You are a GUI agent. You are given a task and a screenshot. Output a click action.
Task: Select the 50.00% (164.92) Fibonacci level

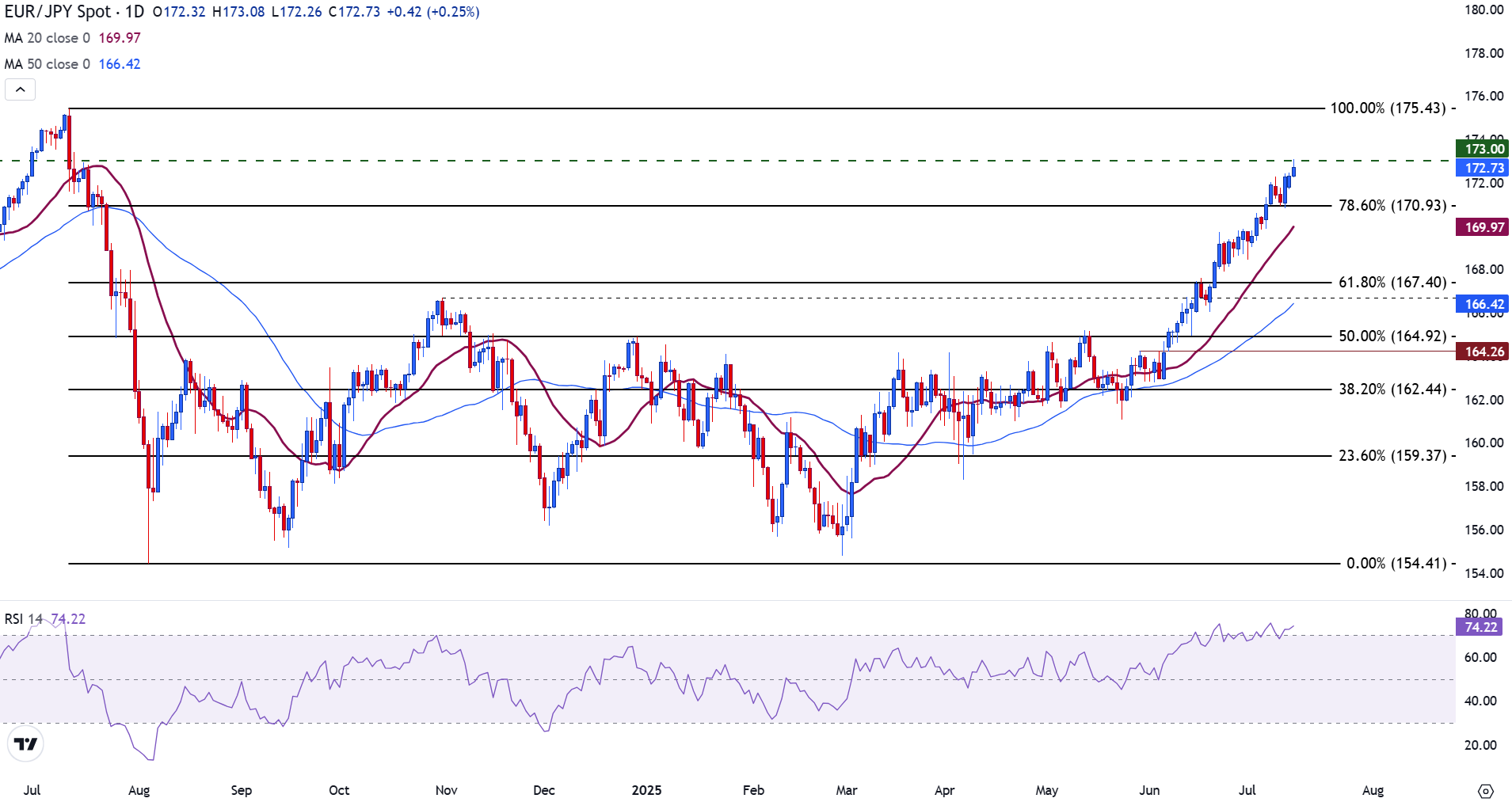pyautogui.click(x=1392, y=336)
